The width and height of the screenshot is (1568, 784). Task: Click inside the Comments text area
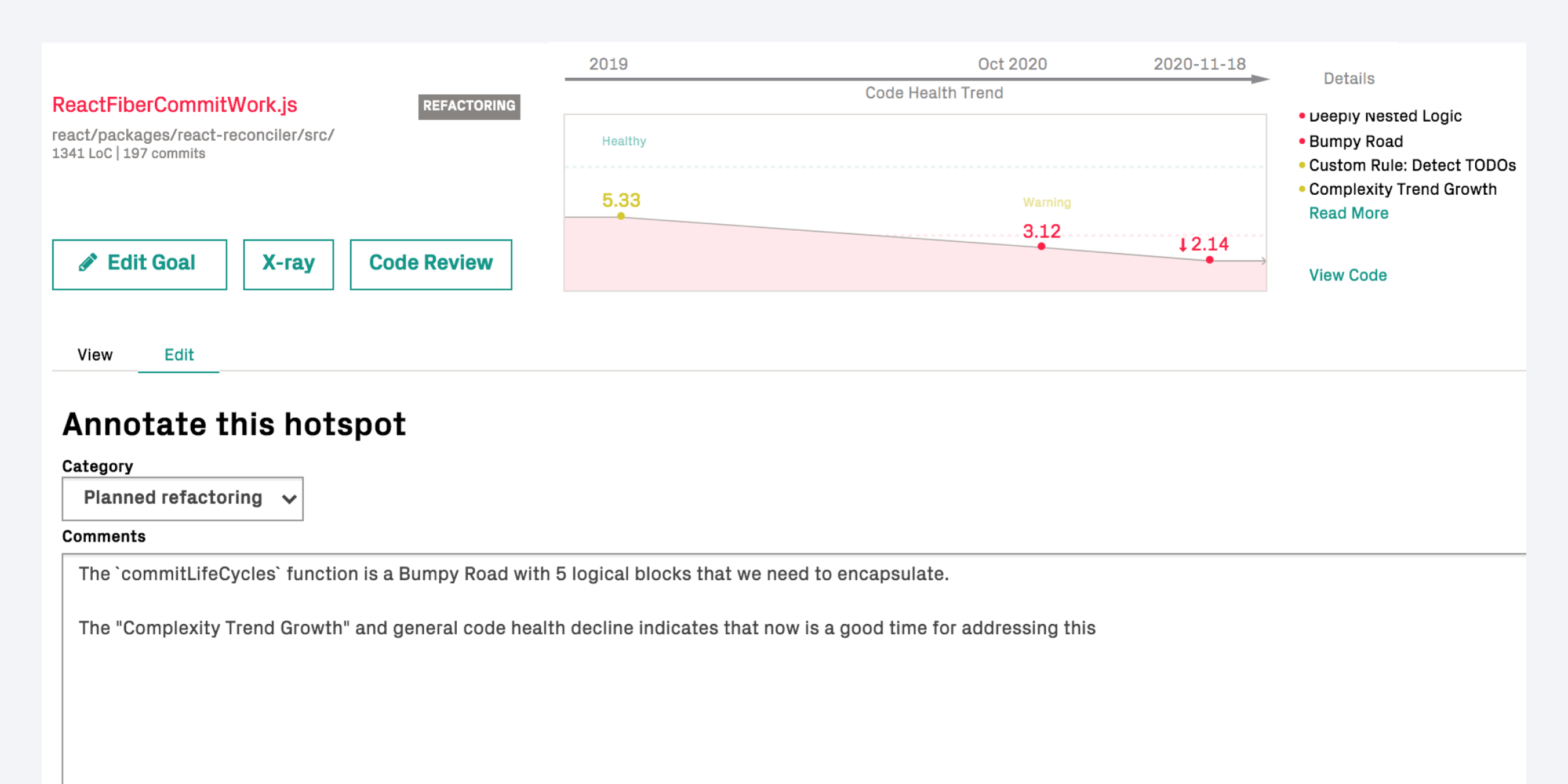(794, 668)
